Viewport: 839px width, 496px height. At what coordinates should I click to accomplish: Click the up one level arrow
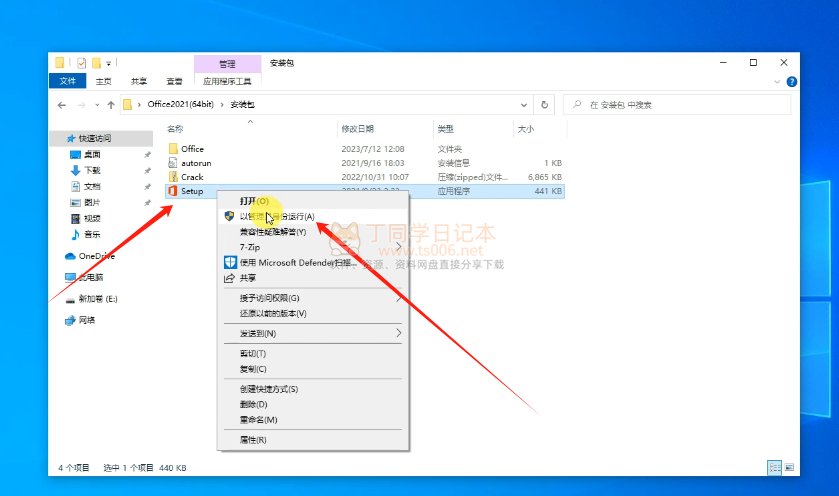pyautogui.click(x=111, y=105)
